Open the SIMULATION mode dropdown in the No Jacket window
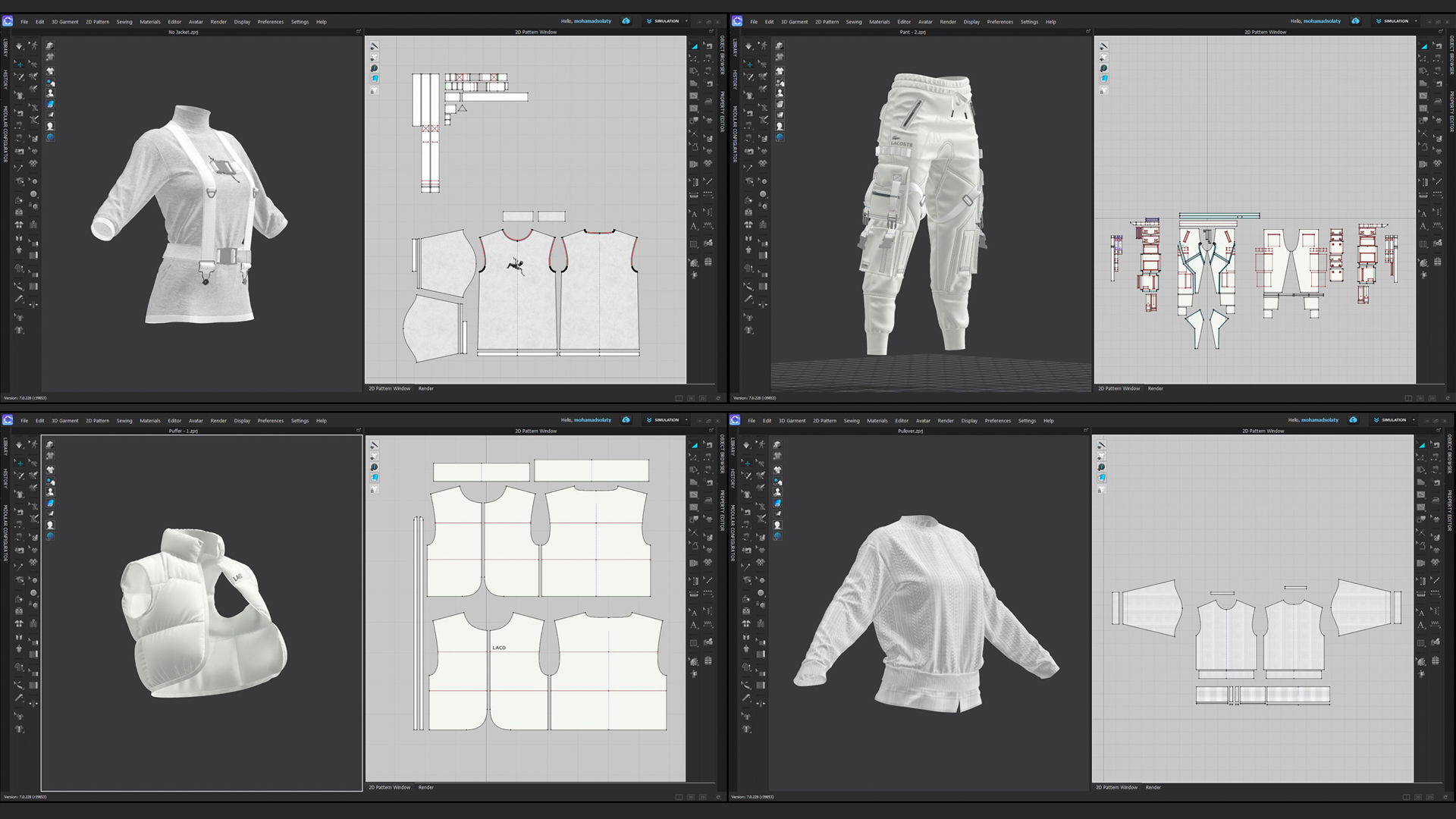 coord(667,21)
